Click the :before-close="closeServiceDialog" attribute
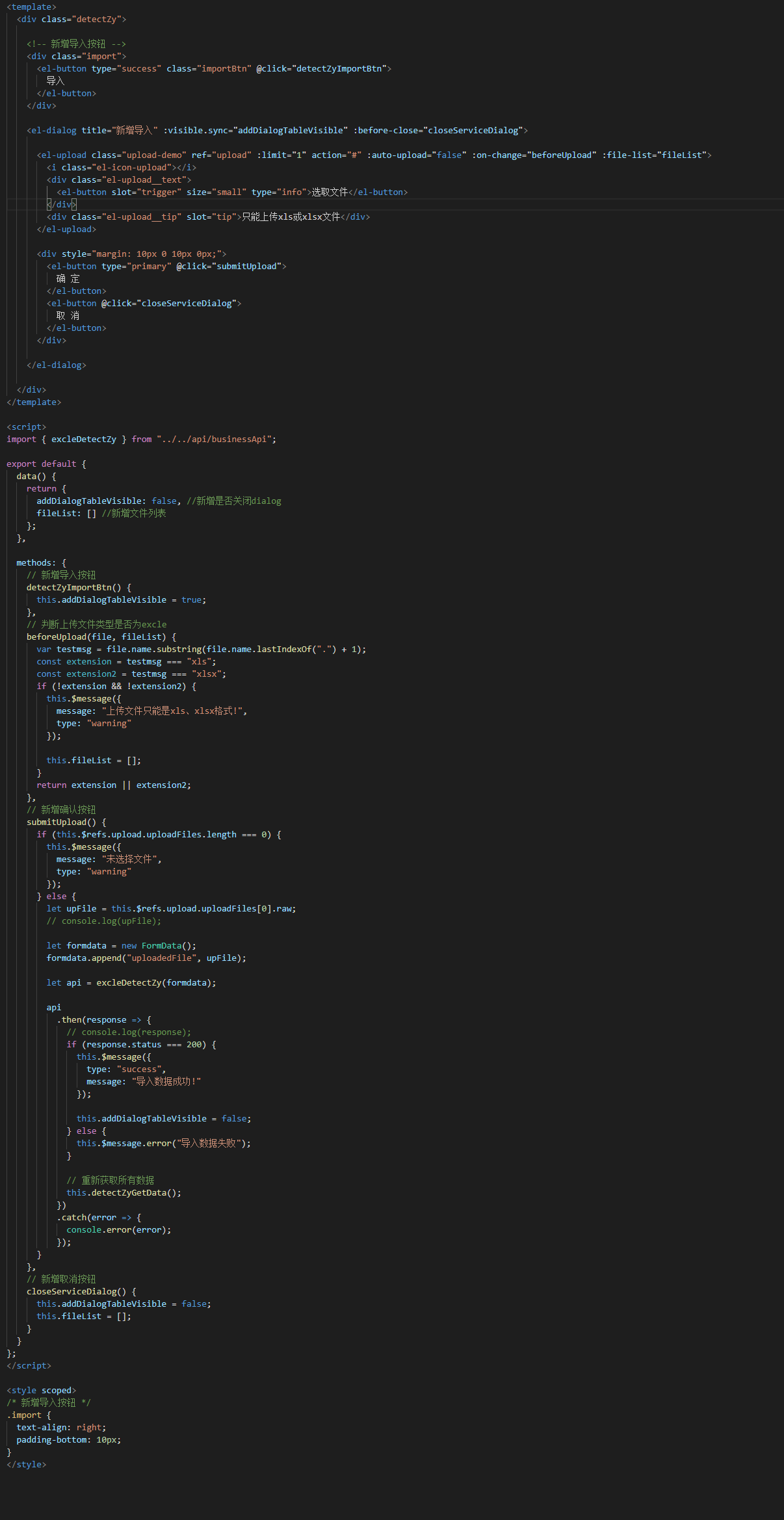 pos(438,130)
